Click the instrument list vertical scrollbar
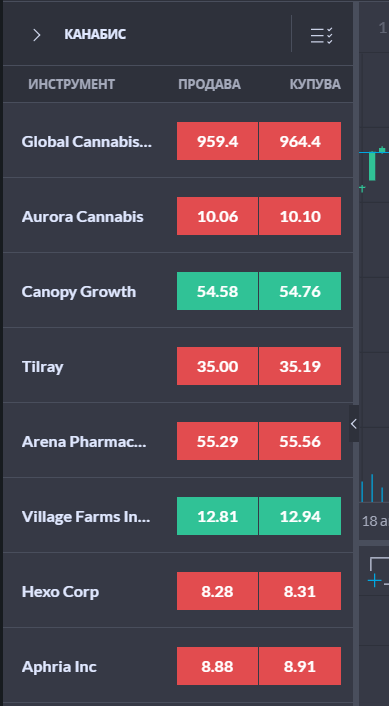The height and width of the screenshot is (706, 389). point(356,203)
